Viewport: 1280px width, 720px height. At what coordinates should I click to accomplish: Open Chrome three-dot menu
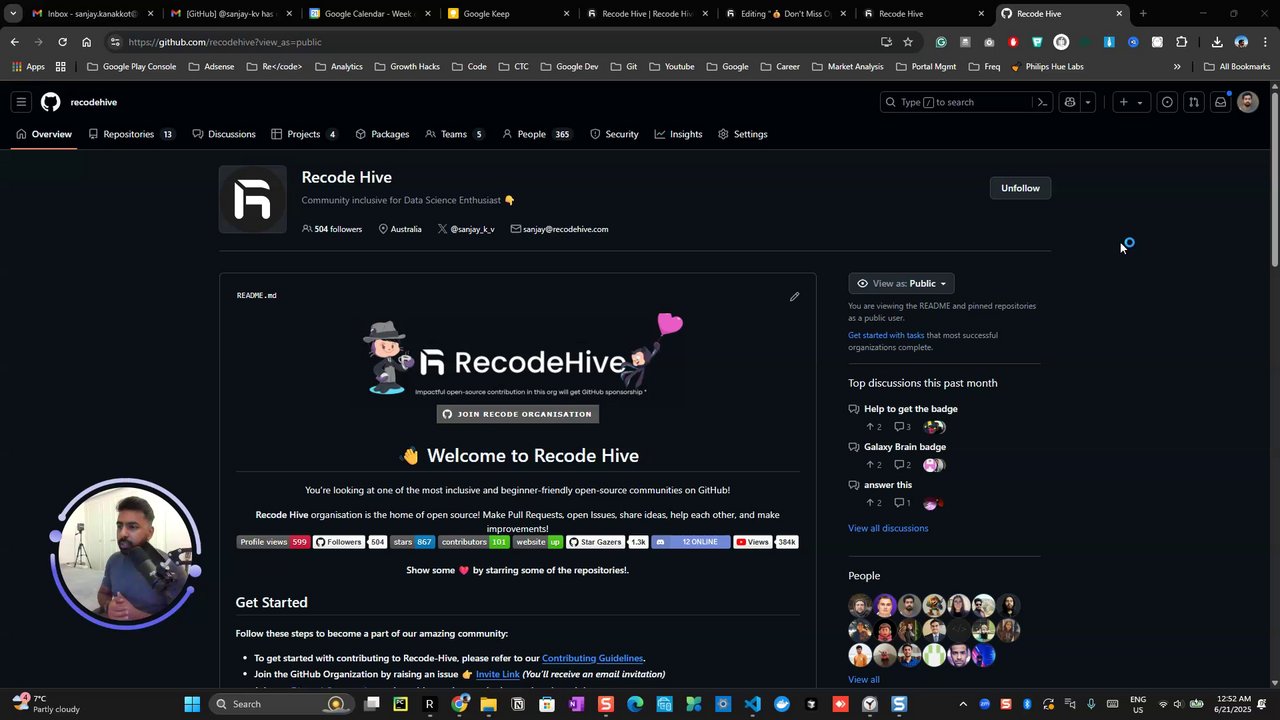(1265, 42)
